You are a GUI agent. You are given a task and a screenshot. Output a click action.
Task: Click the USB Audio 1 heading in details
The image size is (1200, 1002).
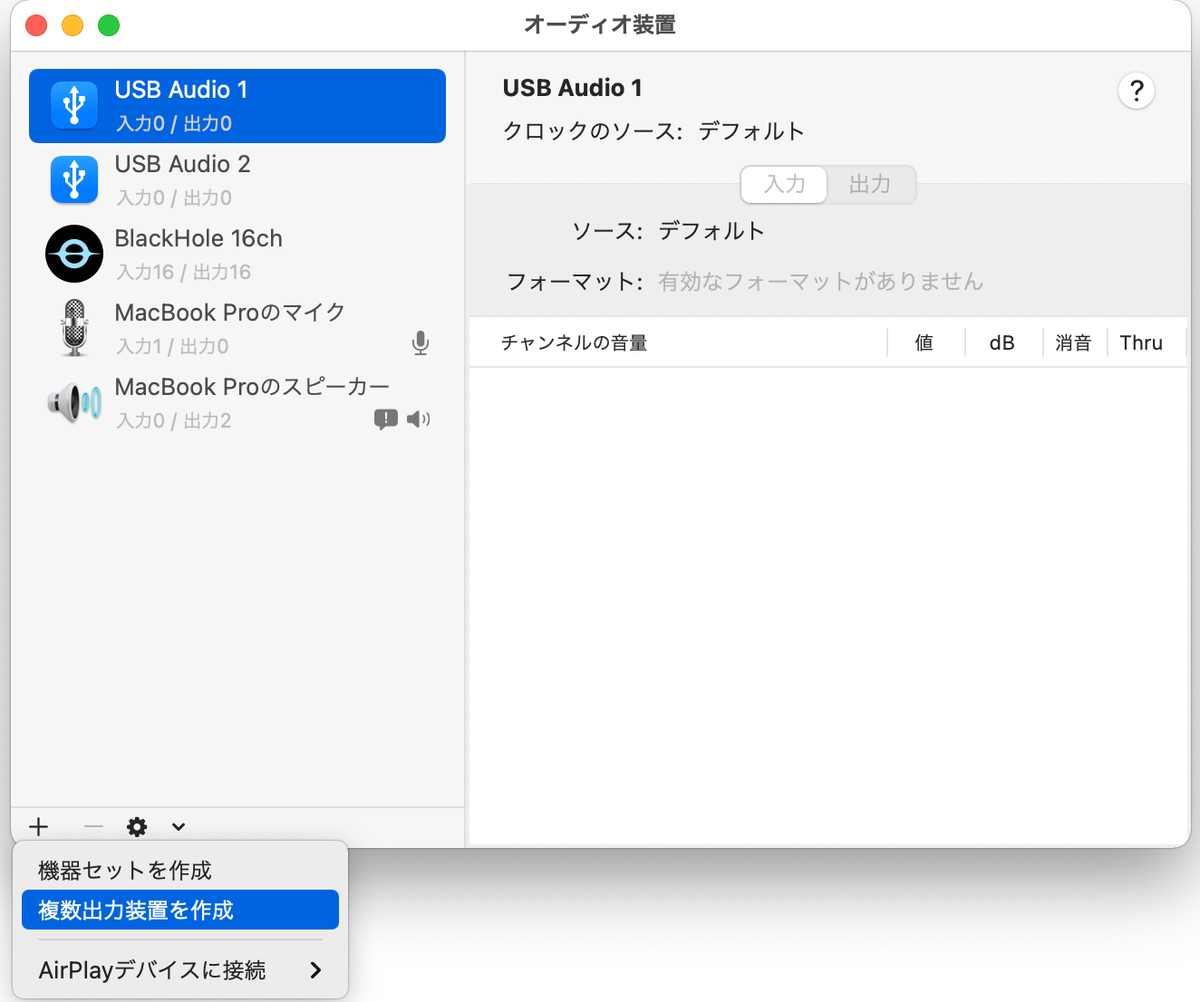click(x=572, y=88)
